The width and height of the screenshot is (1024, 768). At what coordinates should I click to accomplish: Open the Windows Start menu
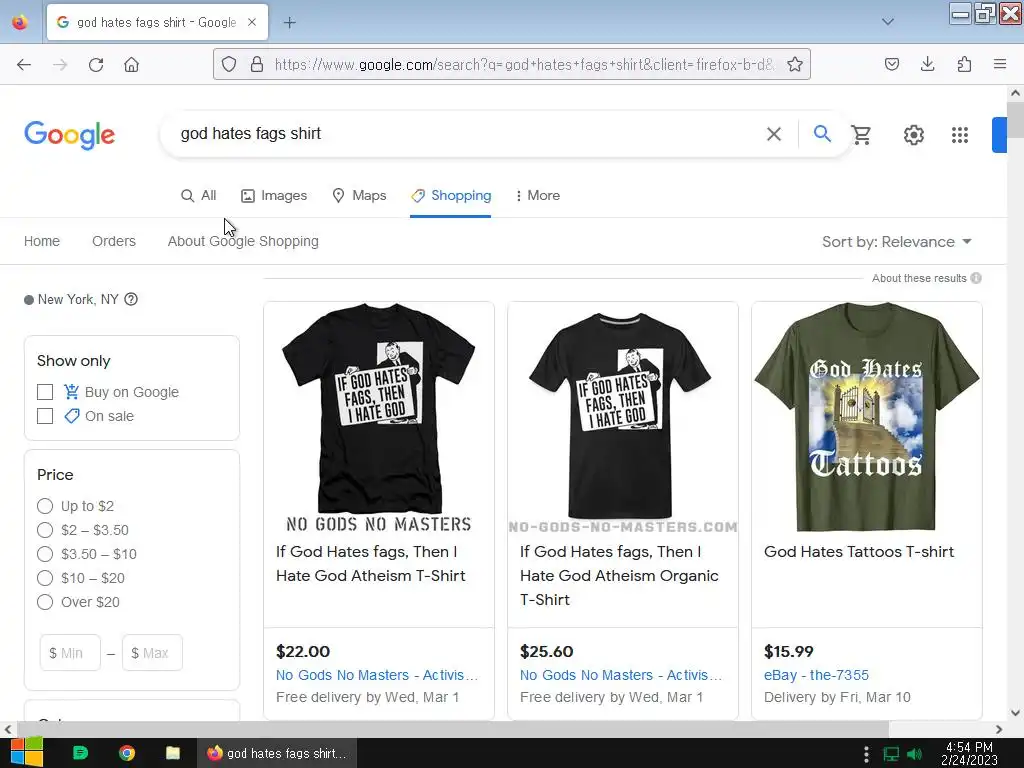click(x=27, y=752)
